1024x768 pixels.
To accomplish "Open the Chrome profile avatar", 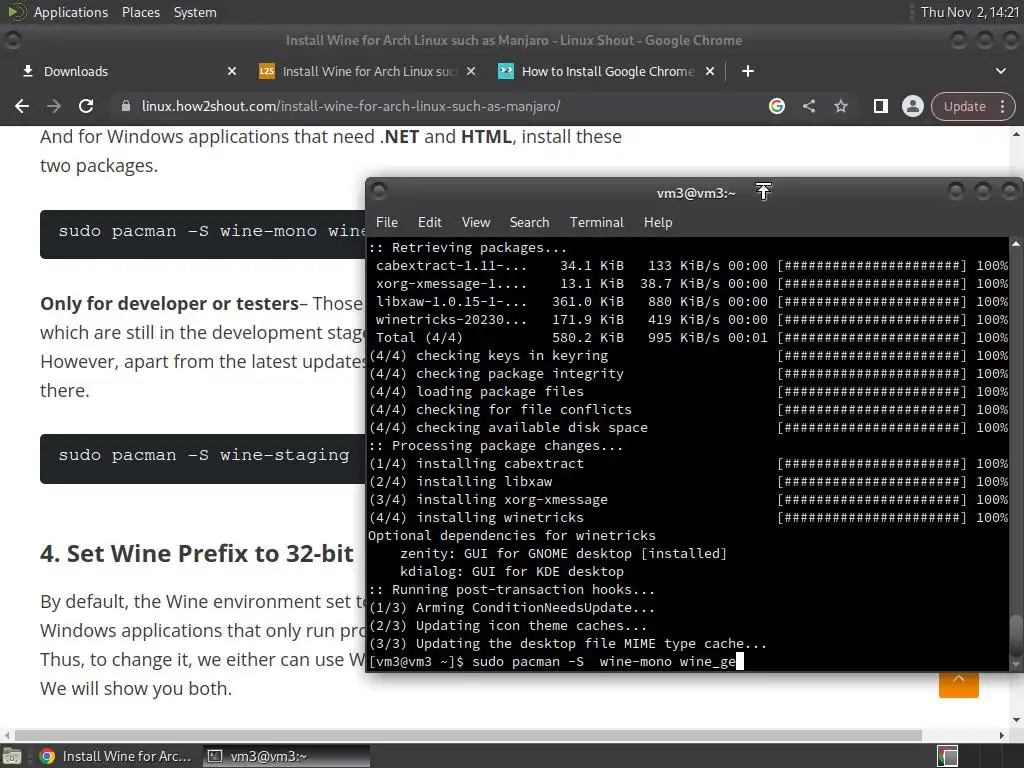I will coord(912,106).
